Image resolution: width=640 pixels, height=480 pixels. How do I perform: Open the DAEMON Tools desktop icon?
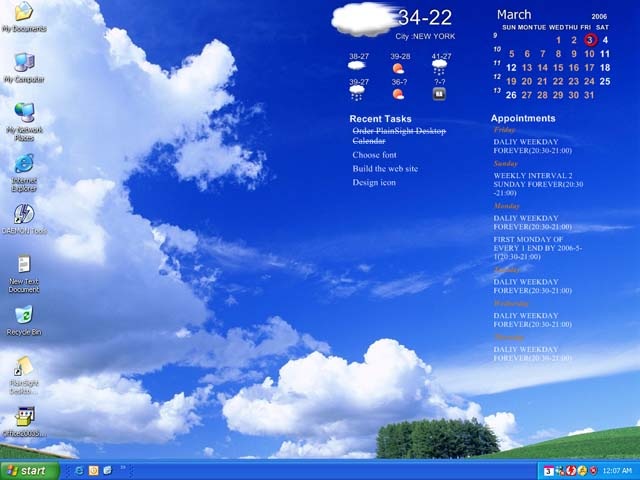pos(24,215)
